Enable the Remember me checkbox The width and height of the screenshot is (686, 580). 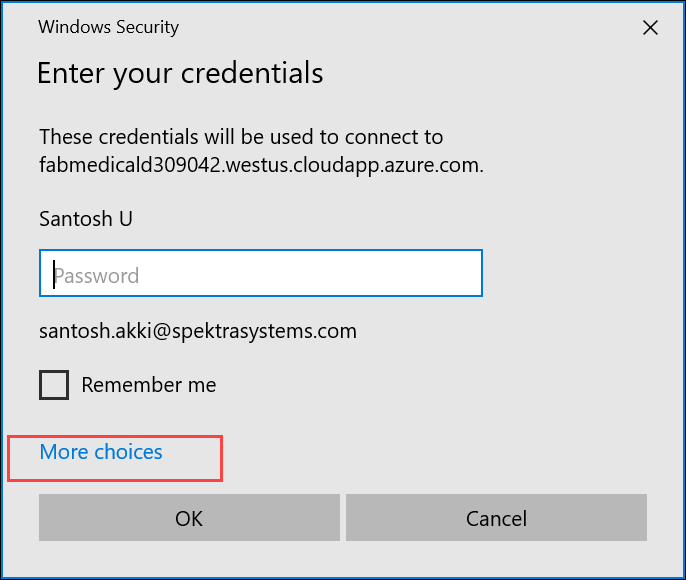[x=54, y=385]
